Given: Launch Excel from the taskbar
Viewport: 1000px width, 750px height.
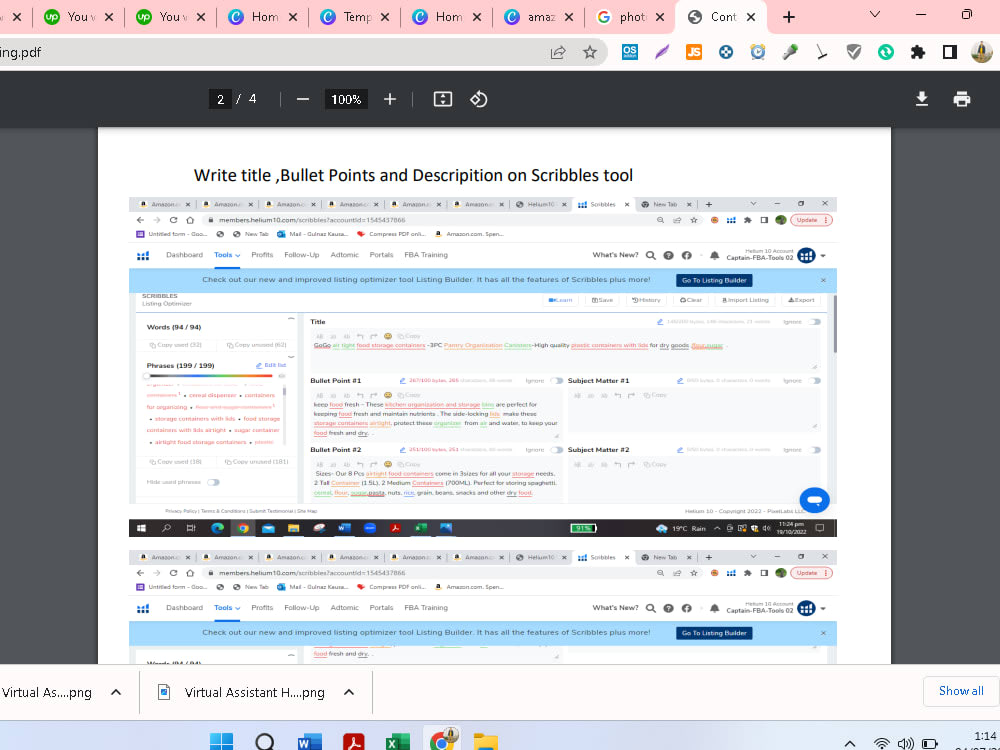Looking at the screenshot, I should 397,743.
